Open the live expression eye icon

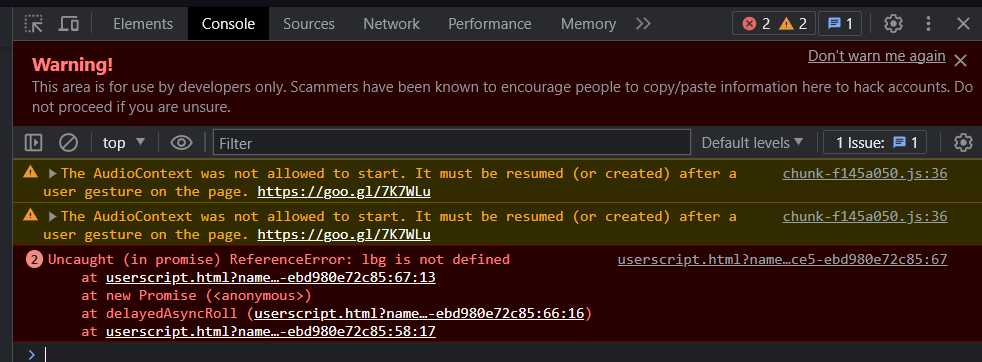pyautogui.click(x=182, y=143)
